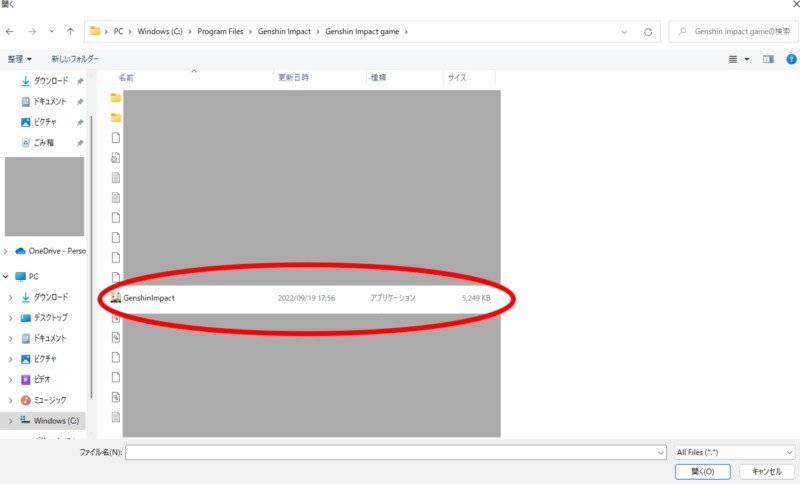Click the first yellow folder icon
Image resolution: width=800 pixels, height=484 pixels.
116,97
